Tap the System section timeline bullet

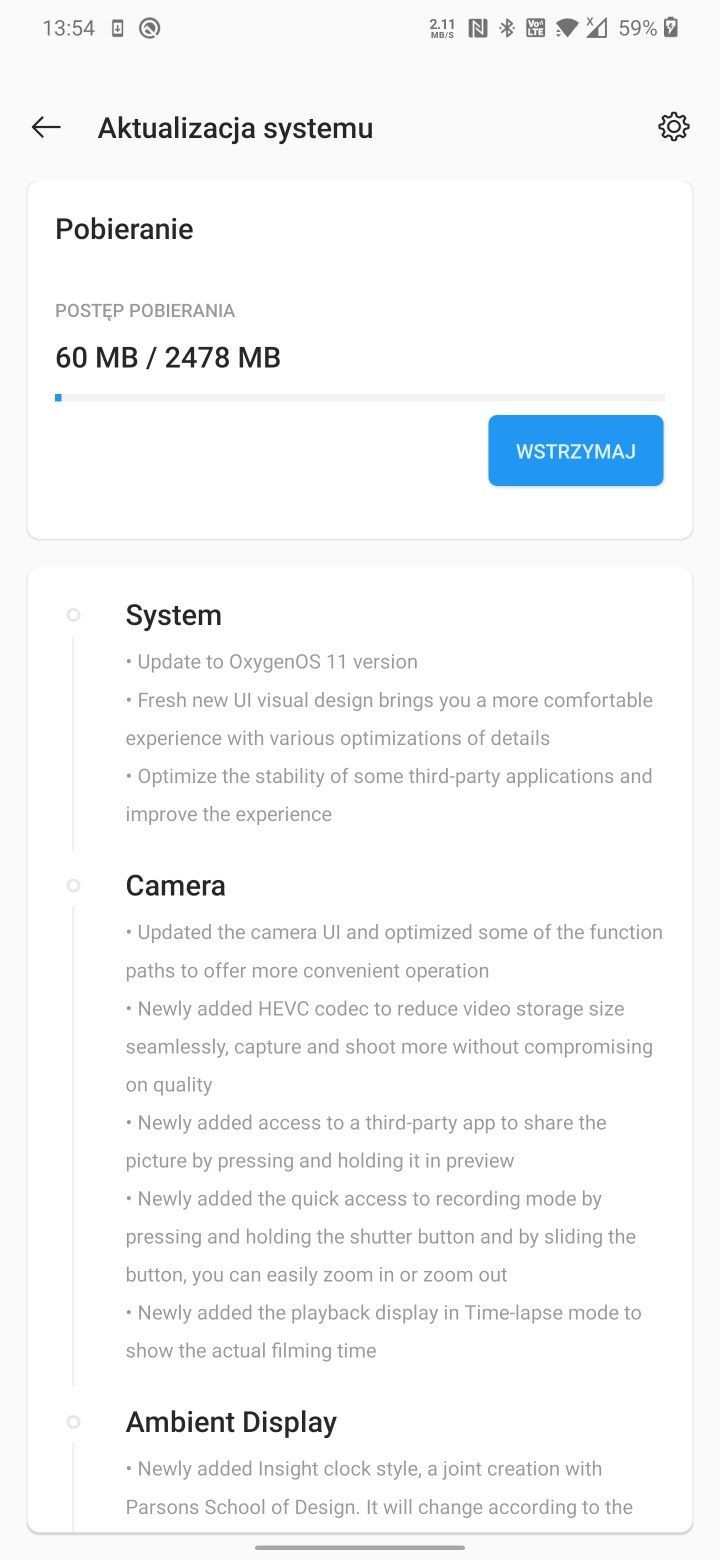point(73,615)
